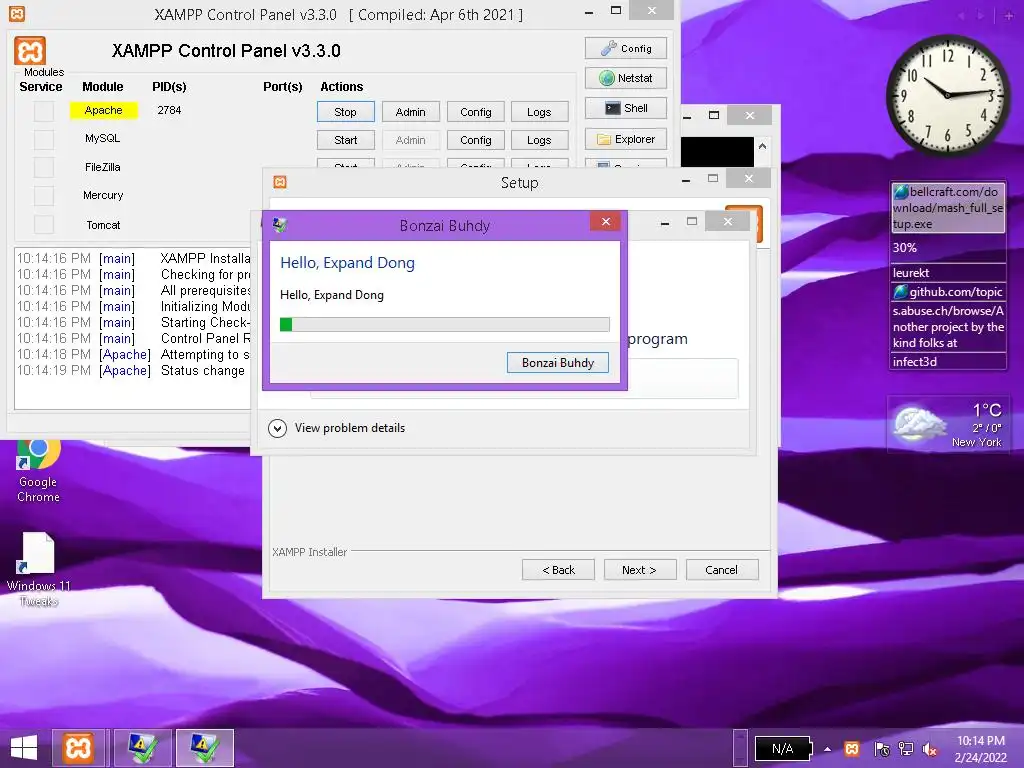
Task: Click Next in the XAMPP Installer
Action: pos(640,570)
